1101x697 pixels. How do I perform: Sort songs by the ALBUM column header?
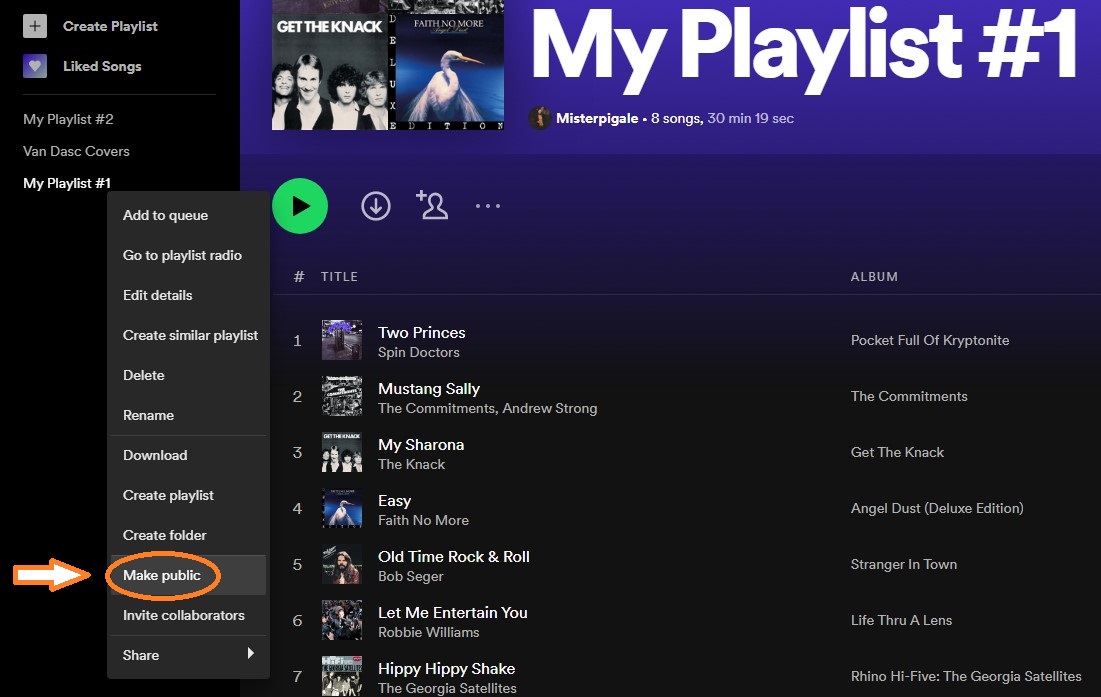point(874,277)
